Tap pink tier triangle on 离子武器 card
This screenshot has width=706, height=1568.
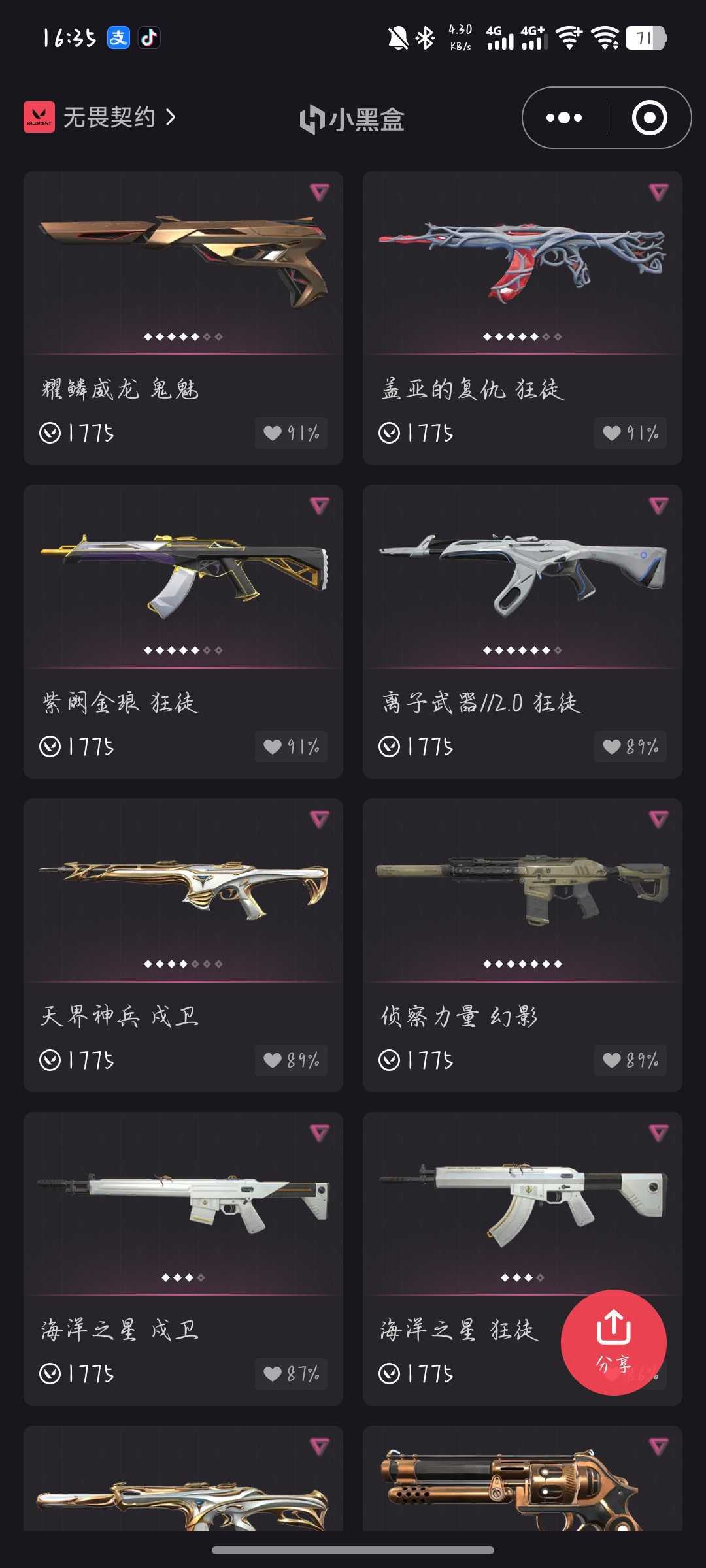pyautogui.click(x=659, y=506)
